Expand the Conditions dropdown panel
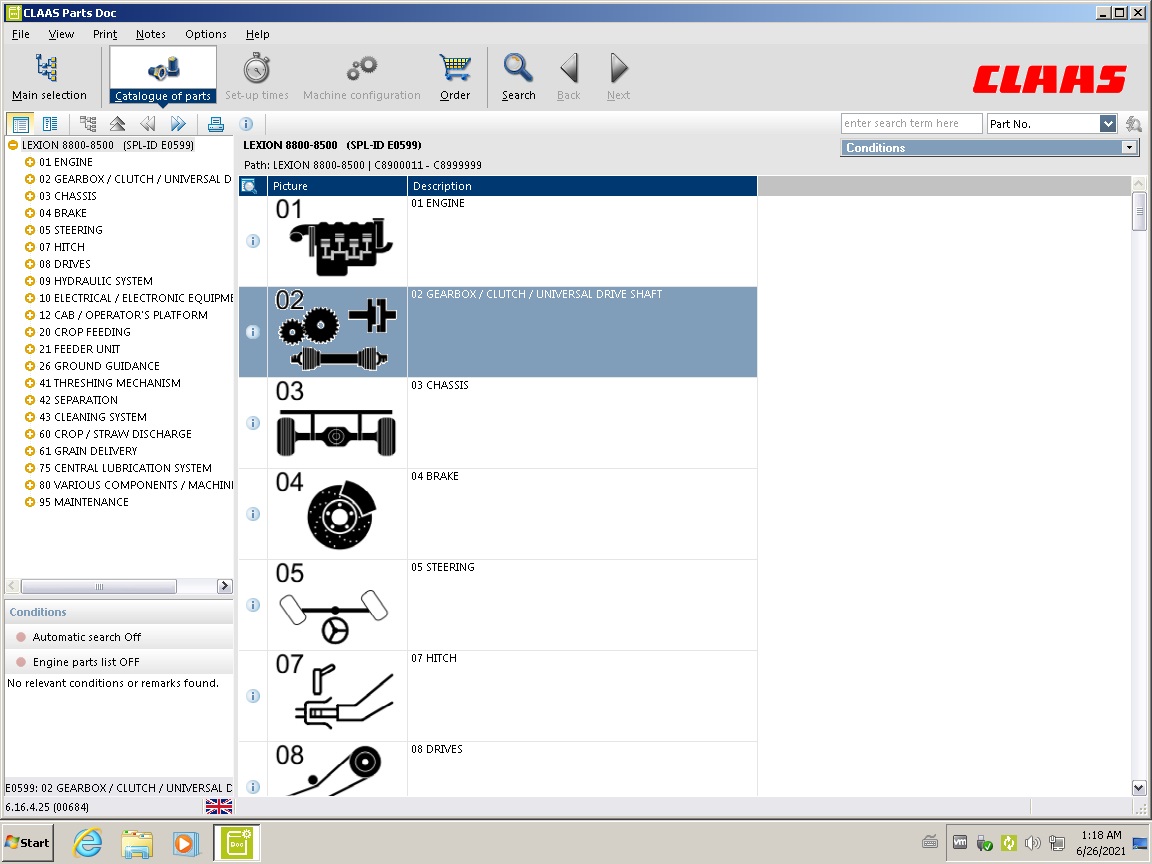The image size is (1152, 864). [1129, 148]
